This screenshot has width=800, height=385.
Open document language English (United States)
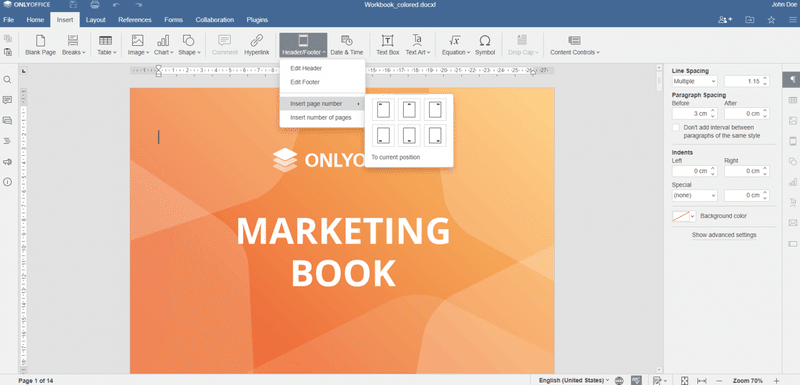pyautogui.click(x=574, y=380)
